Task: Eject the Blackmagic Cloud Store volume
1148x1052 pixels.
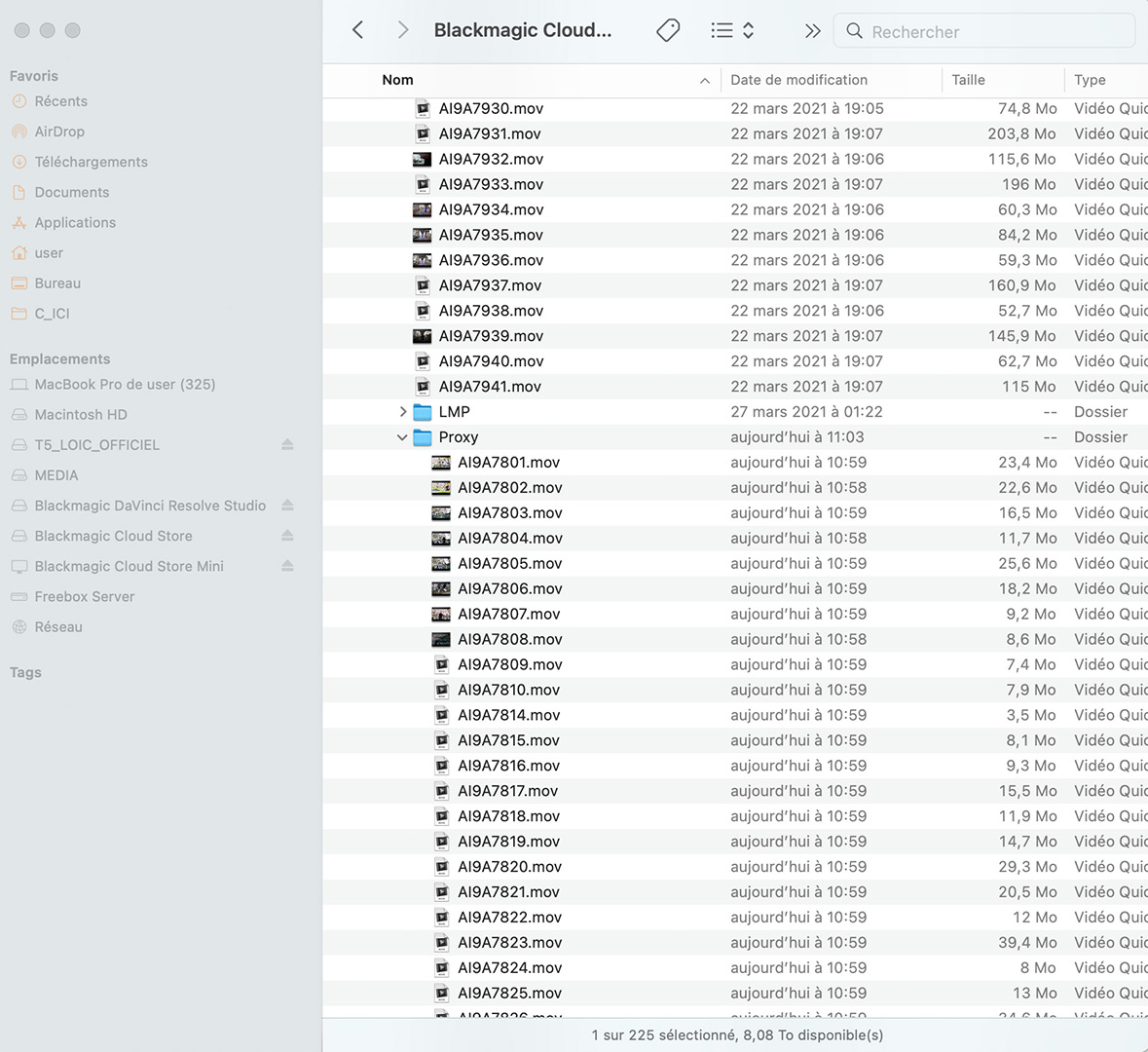Action: [287, 535]
